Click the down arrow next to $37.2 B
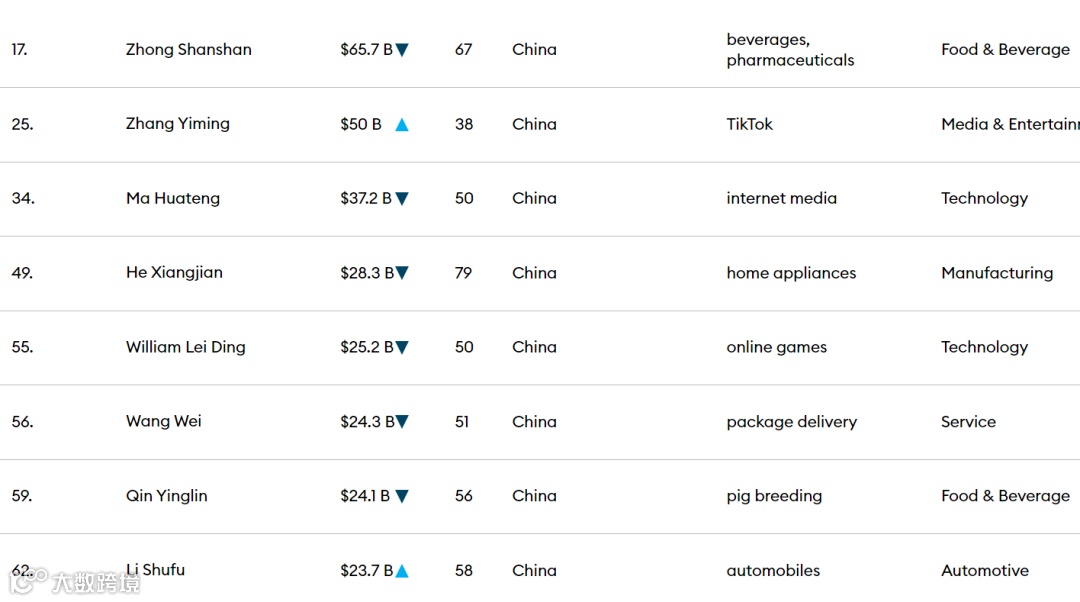The height and width of the screenshot is (602, 1080). click(x=402, y=199)
